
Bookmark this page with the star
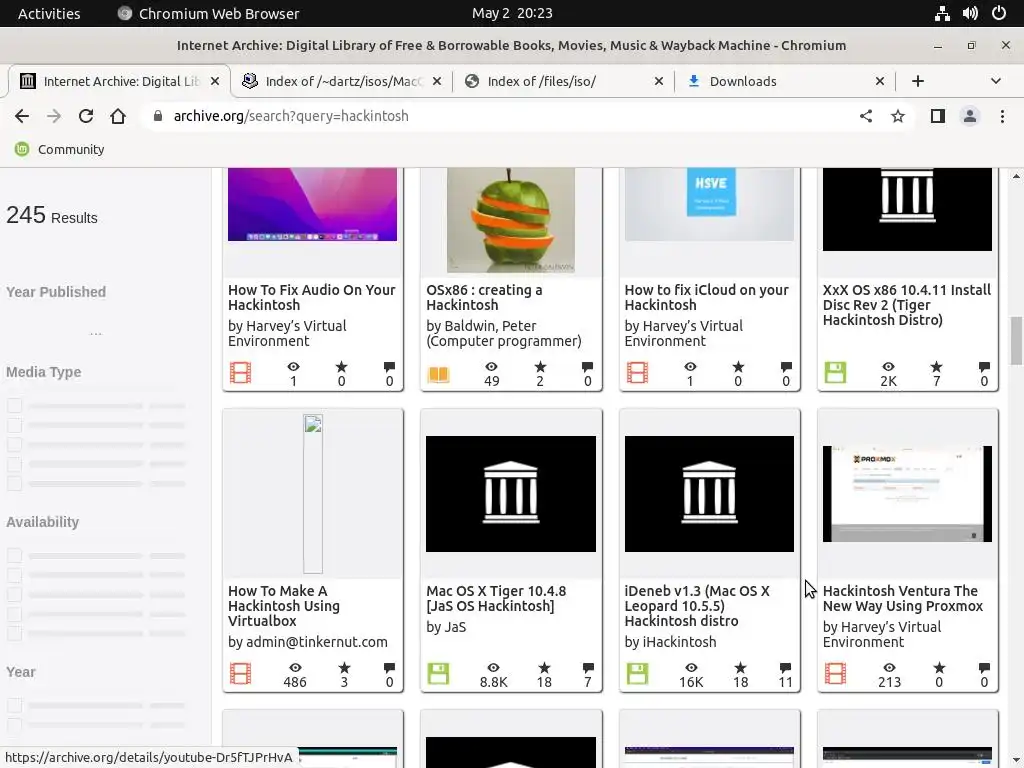point(898,116)
